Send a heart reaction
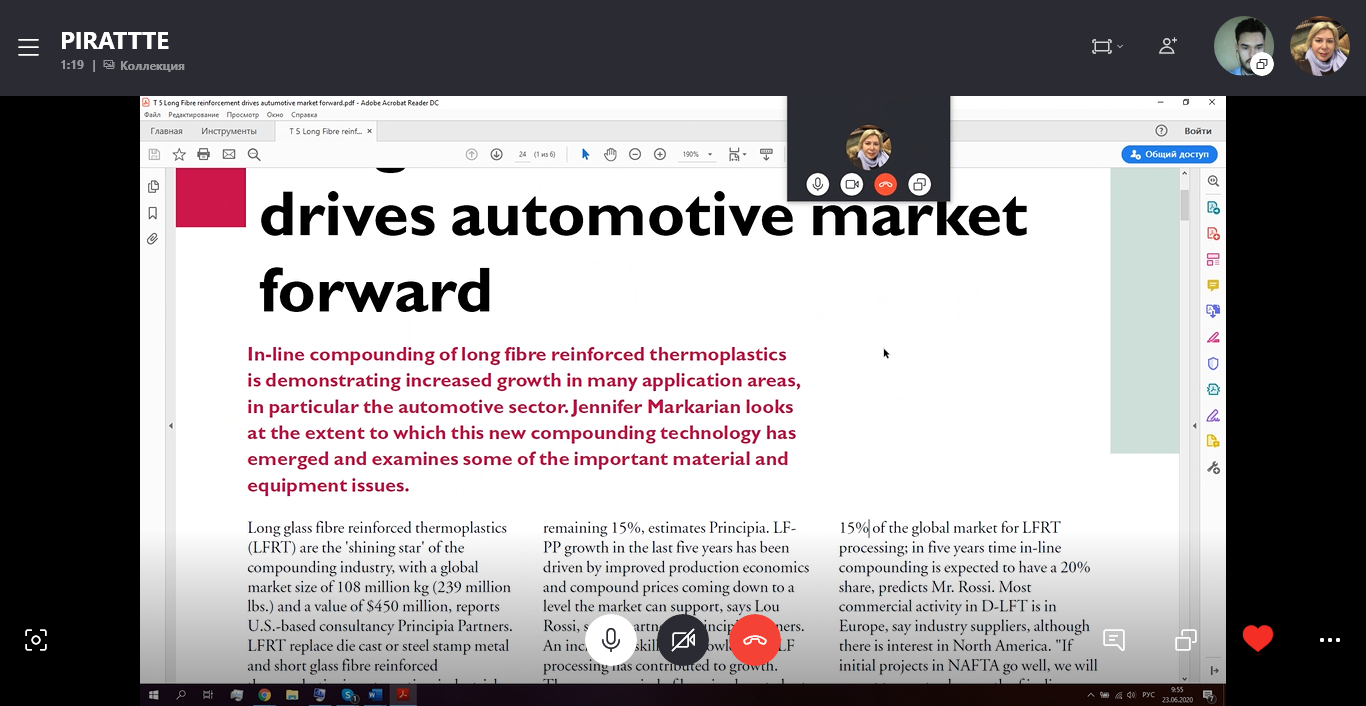The width and height of the screenshot is (1366, 706). [x=1257, y=638]
